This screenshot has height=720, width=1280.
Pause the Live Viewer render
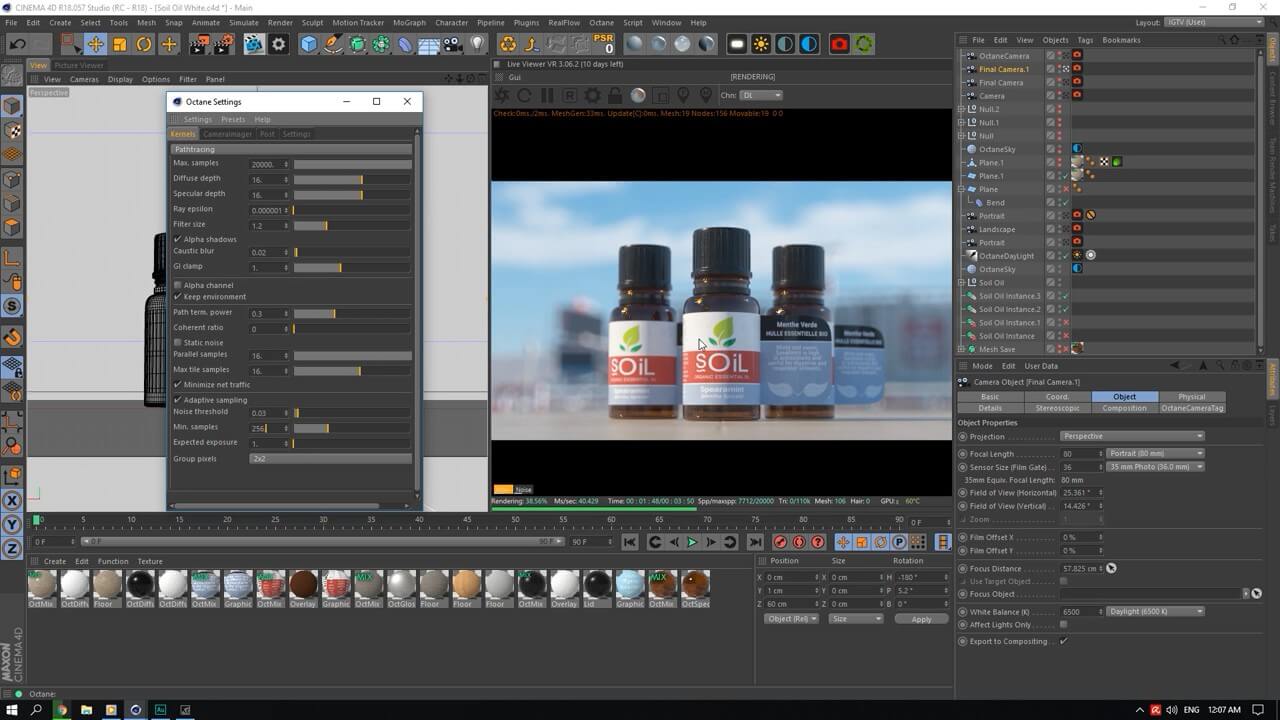[x=547, y=95]
